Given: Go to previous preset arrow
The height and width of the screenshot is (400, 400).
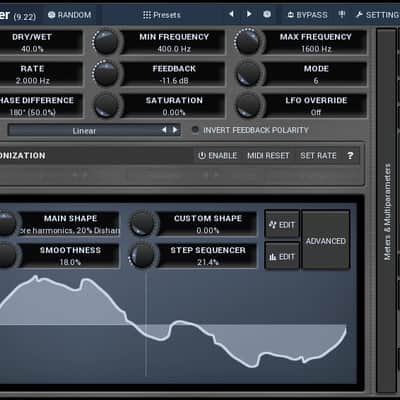Looking at the screenshot, I should (x=231, y=14).
